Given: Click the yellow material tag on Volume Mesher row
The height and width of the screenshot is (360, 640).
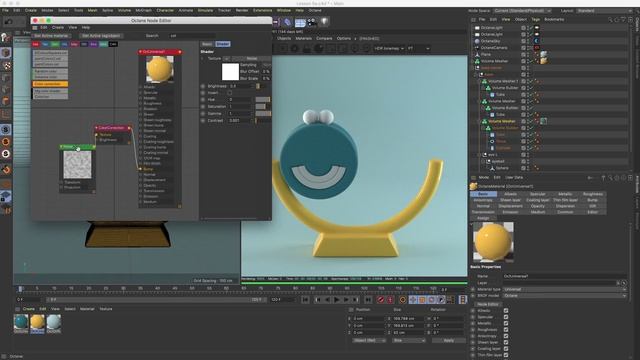Looking at the screenshot, I should click(544, 61).
